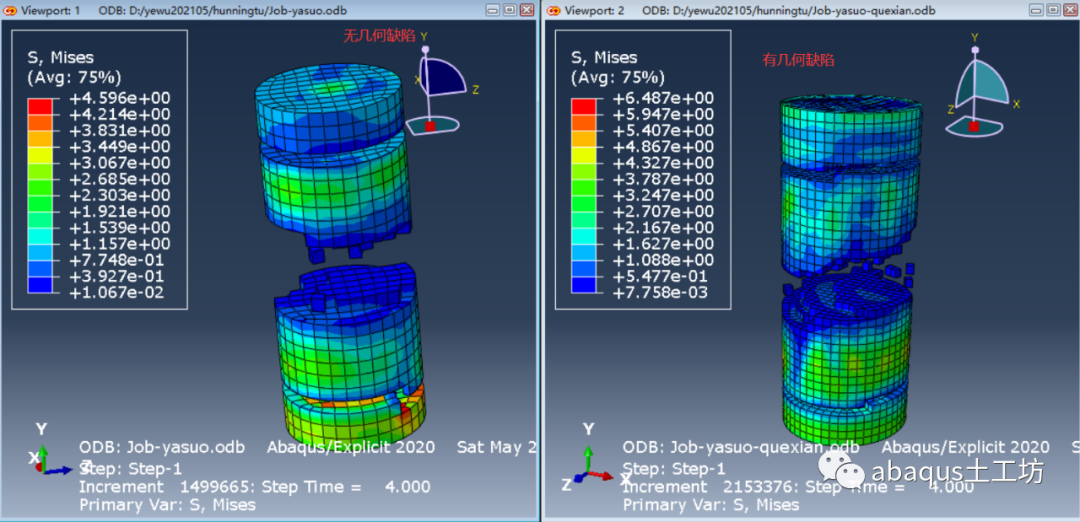Minimize Viewport 2

[1037, 10]
